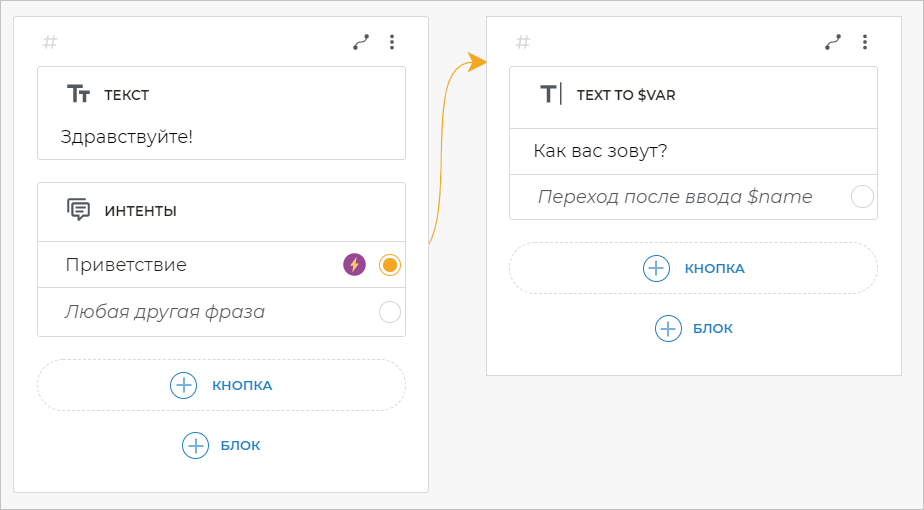Select the orange connector dot for Приветствие
Image resolution: width=924 pixels, height=510 pixels.
390,265
